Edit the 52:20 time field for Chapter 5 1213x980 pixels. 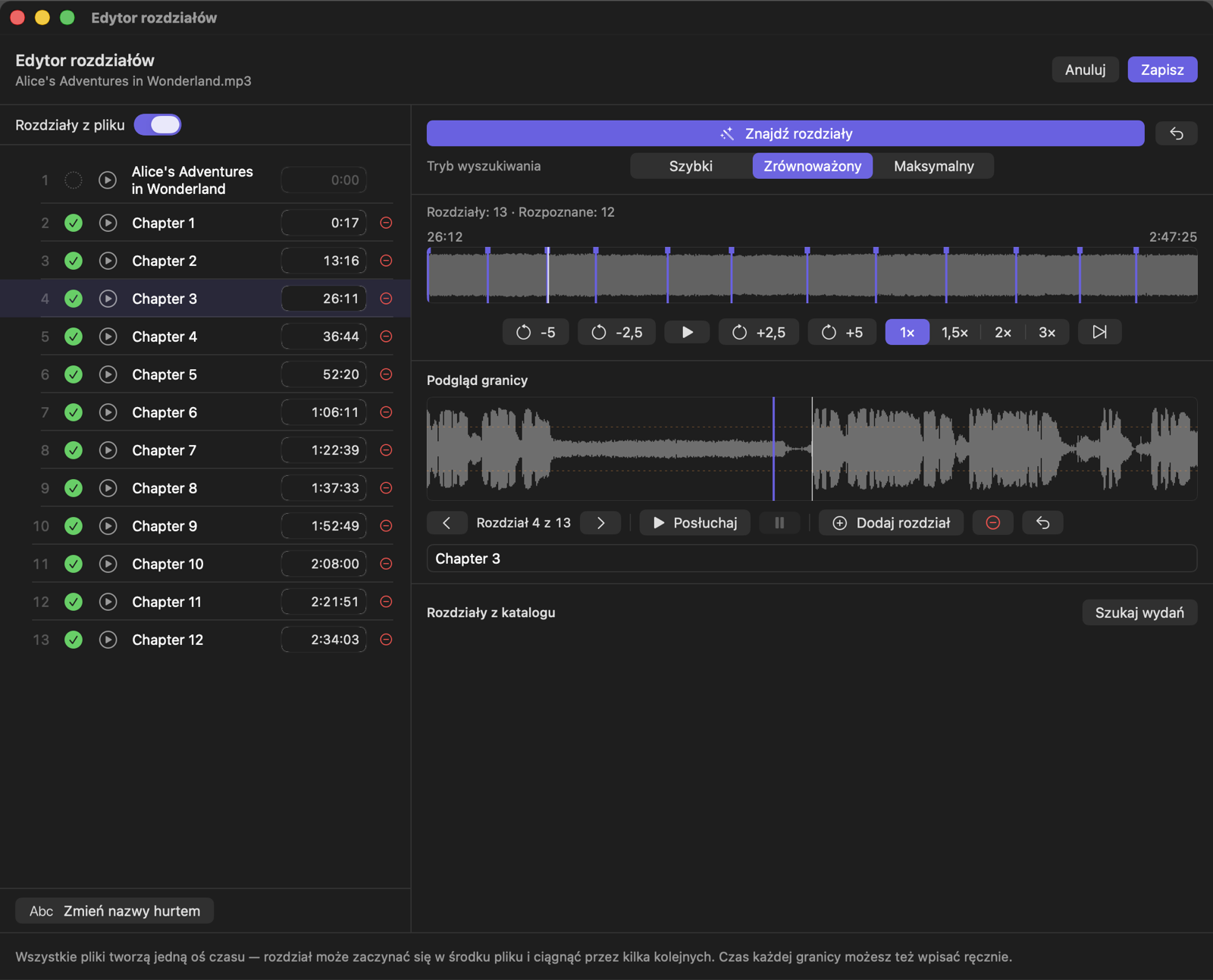pyautogui.click(x=324, y=374)
